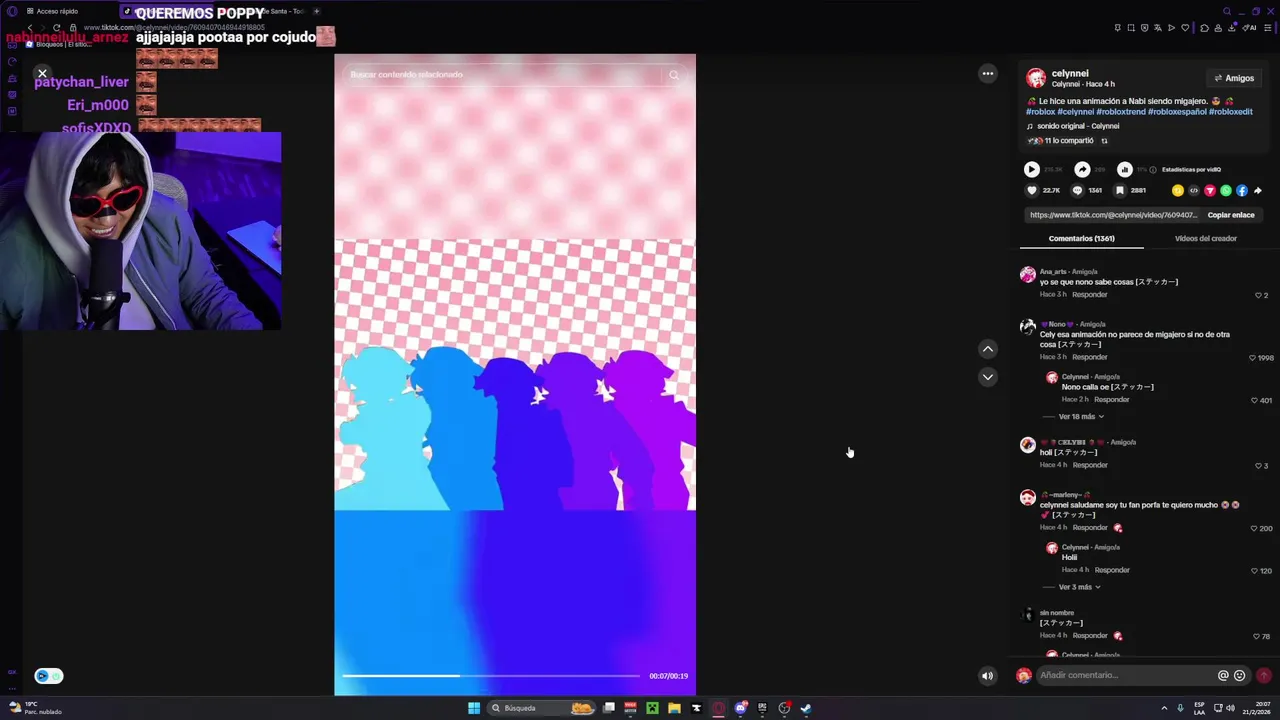Screen dimensions: 1280x720
Task: Click the yellow repost share icon
Action: point(1177,191)
